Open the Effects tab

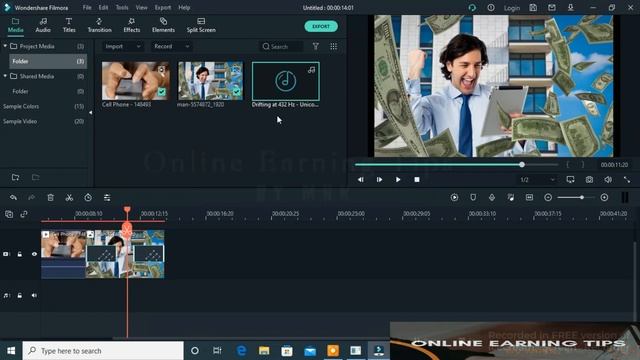pos(131,25)
